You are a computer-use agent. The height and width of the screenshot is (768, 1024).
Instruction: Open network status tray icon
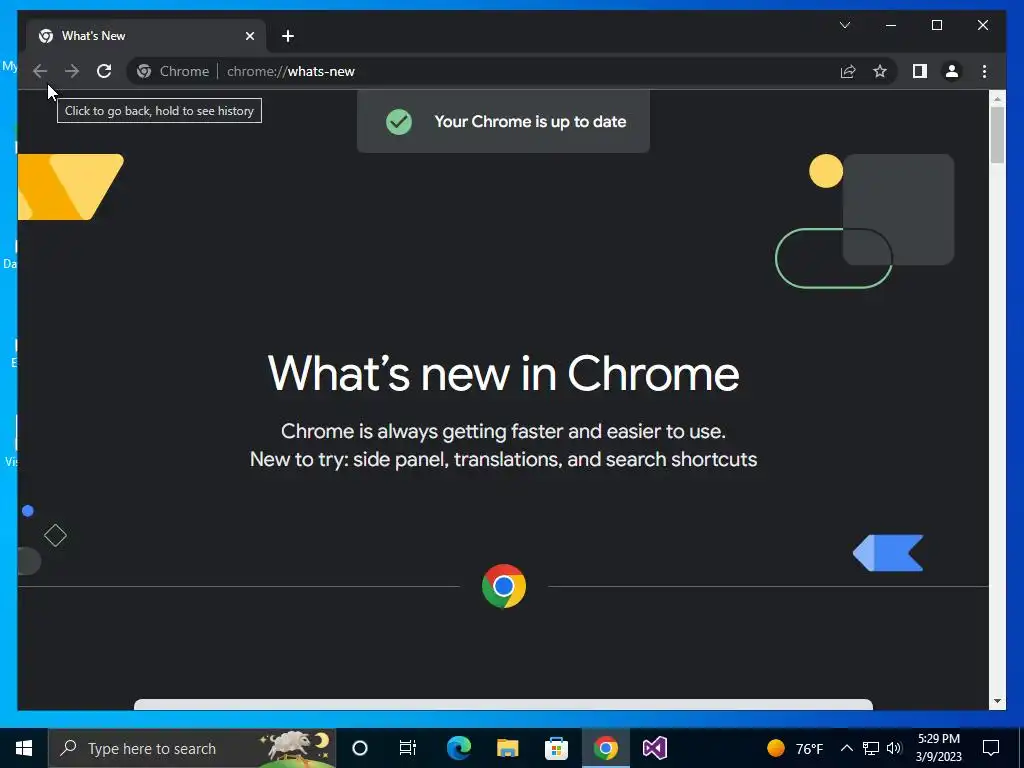[871, 748]
